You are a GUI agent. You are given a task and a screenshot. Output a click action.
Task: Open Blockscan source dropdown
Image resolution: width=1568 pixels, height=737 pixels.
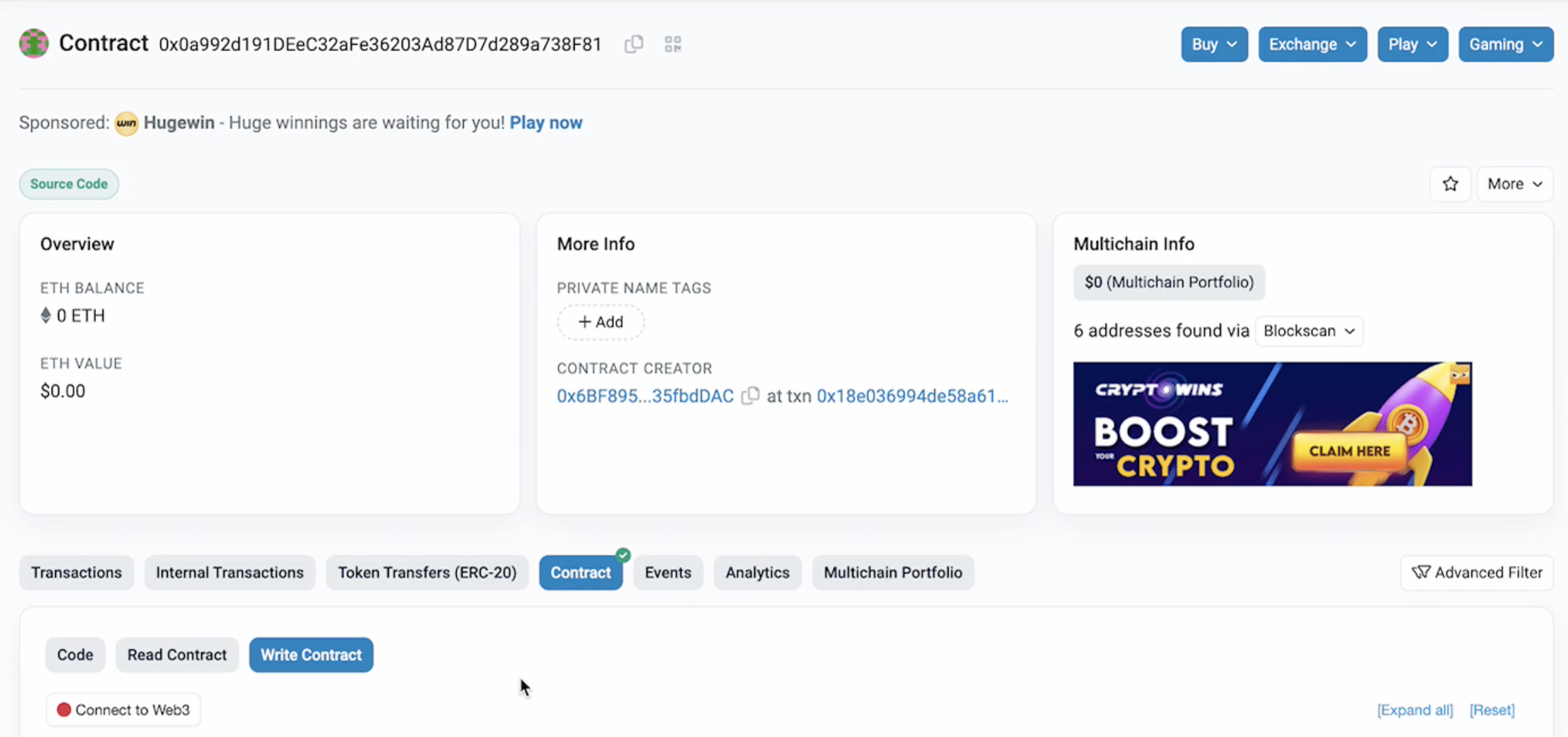(x=1308, y=331)
